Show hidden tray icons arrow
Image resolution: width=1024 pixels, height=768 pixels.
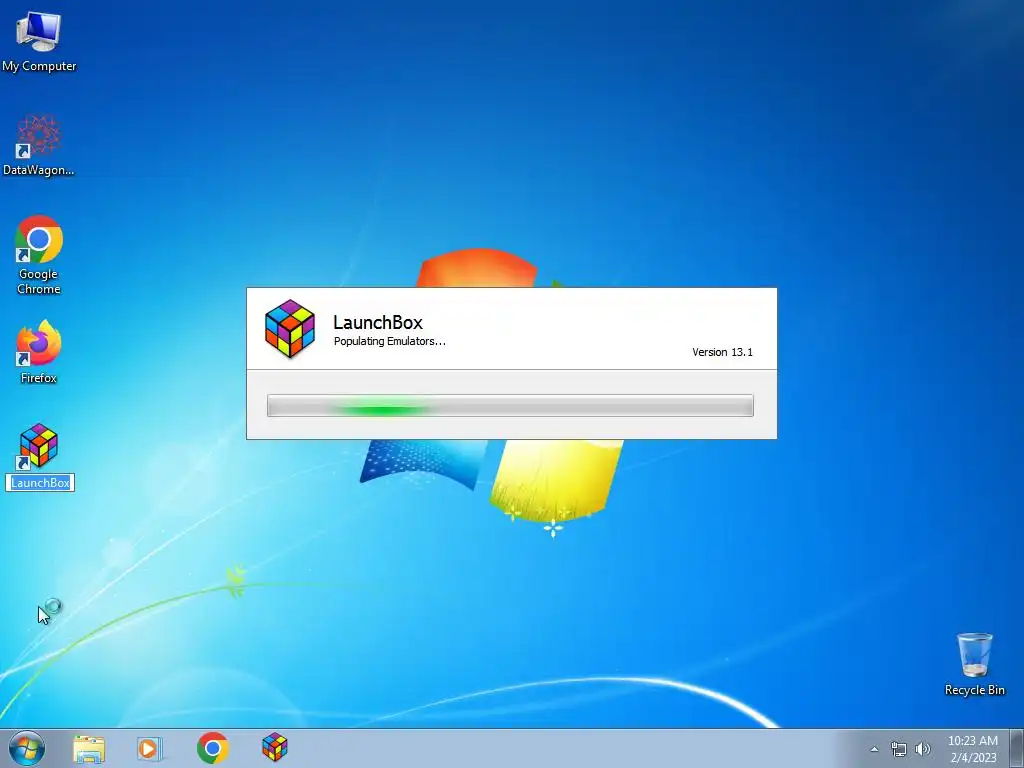874,749
